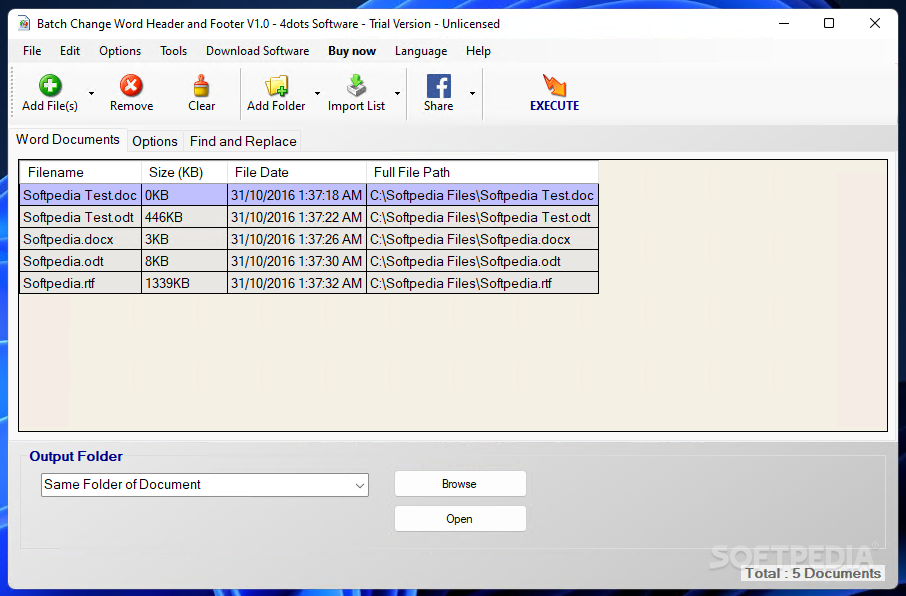Select the Softpedia.rtf filename cell

(x=80, y=283)
